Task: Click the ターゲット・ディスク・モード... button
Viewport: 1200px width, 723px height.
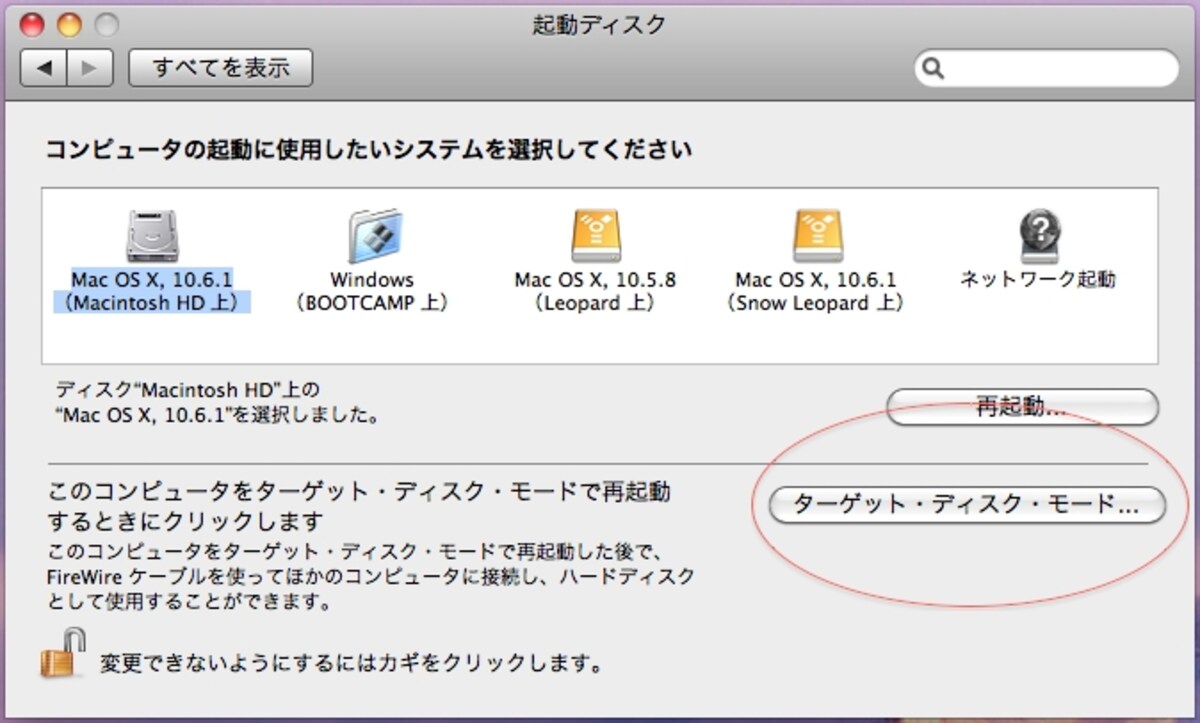Action: [x=967, y=505]
